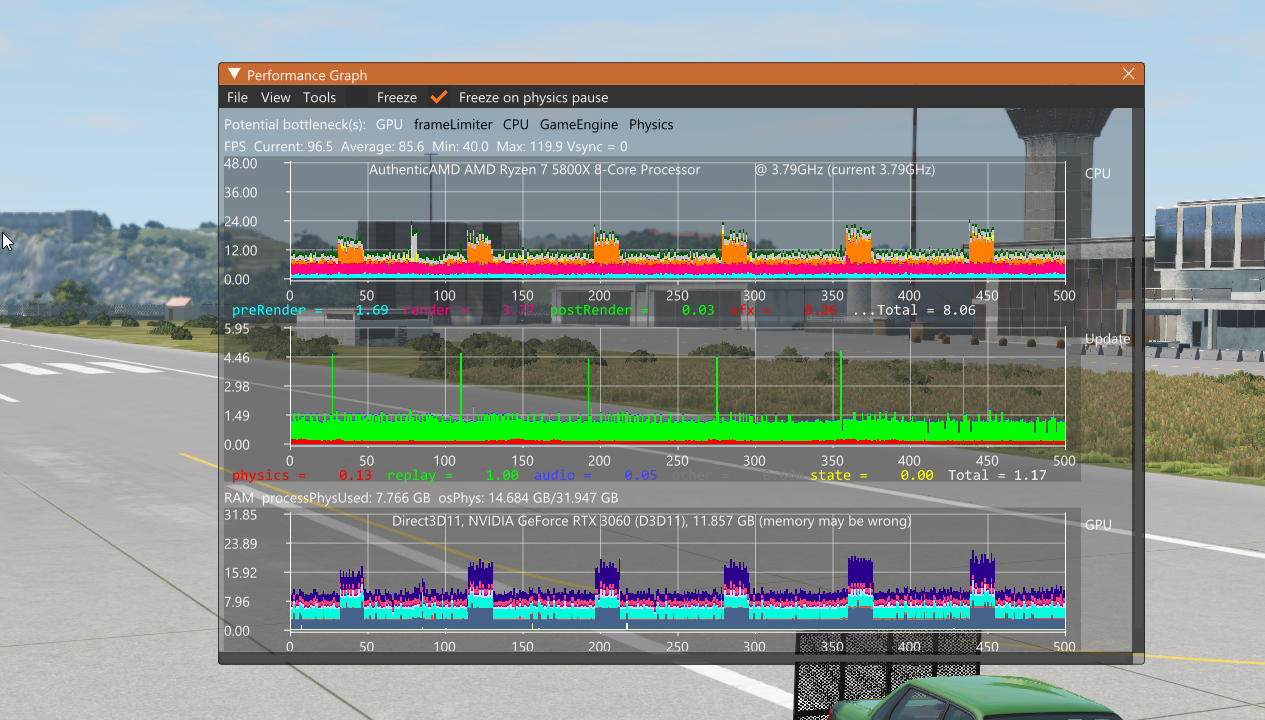Click the 'Average: 85.6' FPS value
The width and height of the screenshot is (1265, 720).
click(382, 146)
